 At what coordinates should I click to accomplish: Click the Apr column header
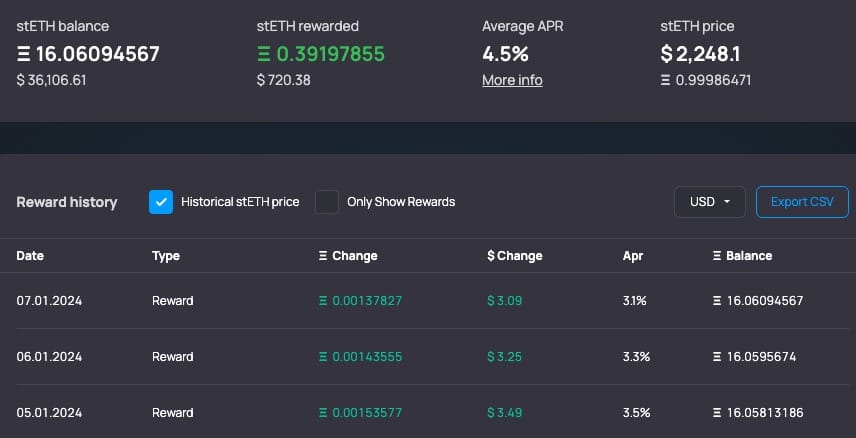tap(633, 256)
